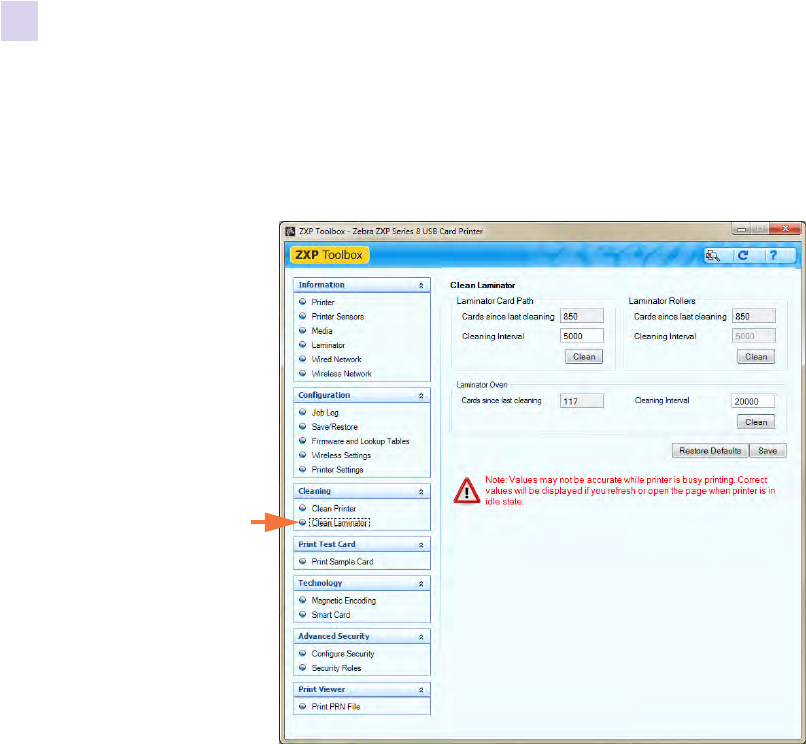806x744 pixels.
Task: Open help with the question mark icon
Action: pyautogui.click(x=773, y=255)
